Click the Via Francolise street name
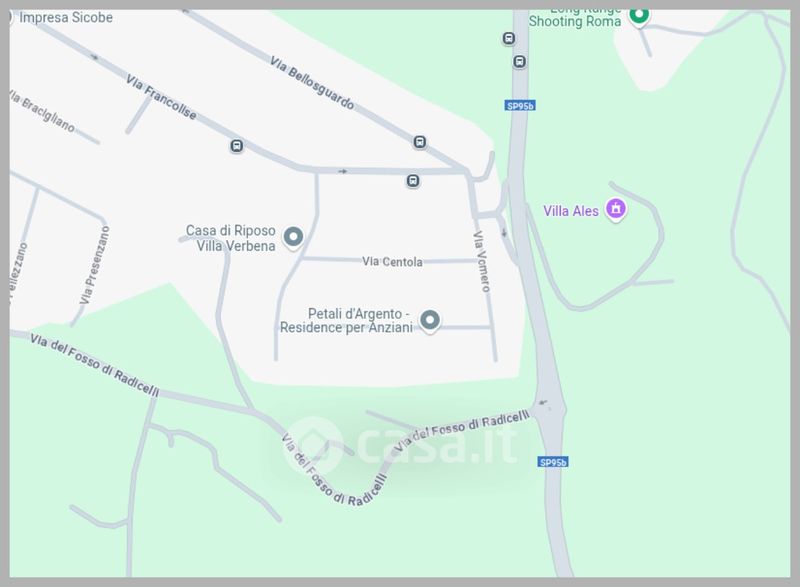The width and height of the screenshot is (800, 587). pos(161,97)
